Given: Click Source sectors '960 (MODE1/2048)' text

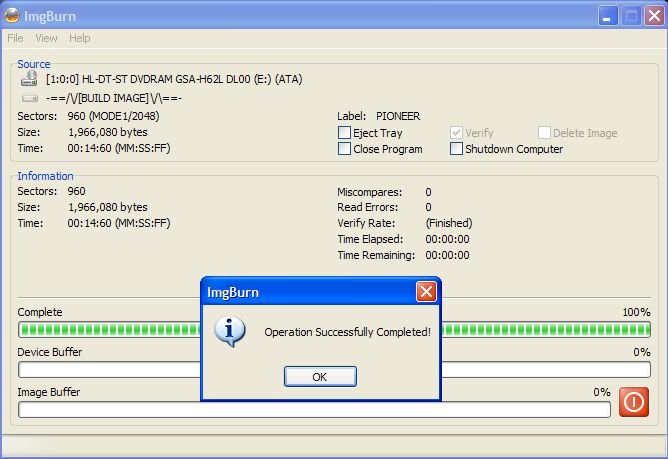Looking at the screenshot, I should point(113,116).
